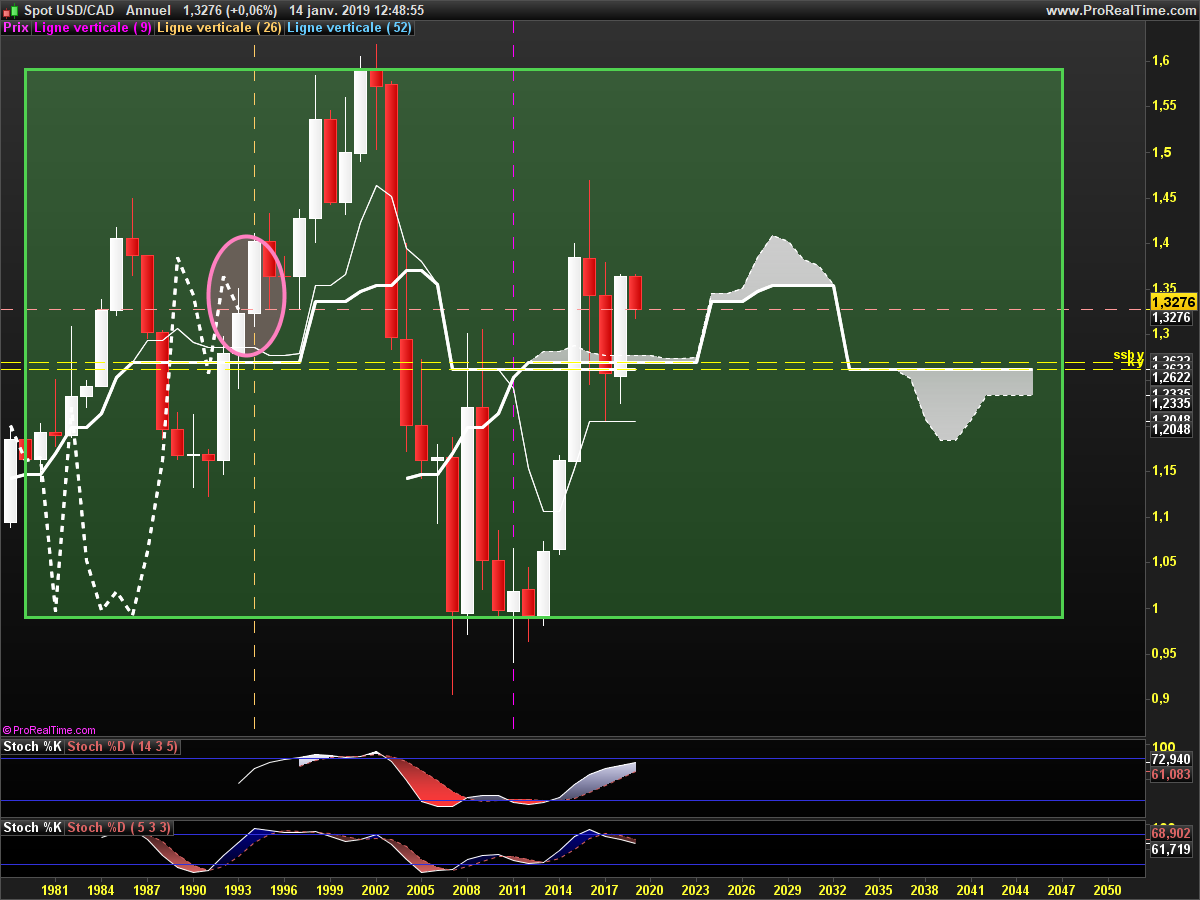
Task: Open the Ligne verticale (26) label
Action: (x=220, y=28)
